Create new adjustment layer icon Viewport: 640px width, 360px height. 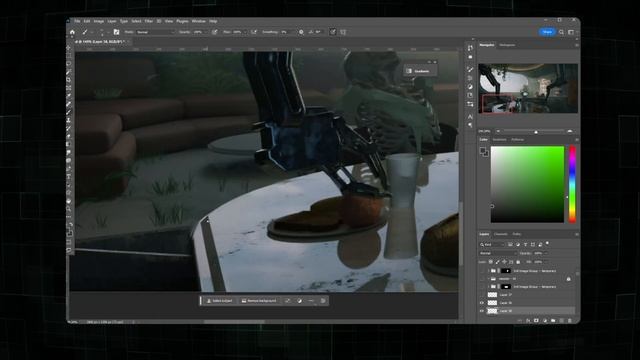(545, 321)
